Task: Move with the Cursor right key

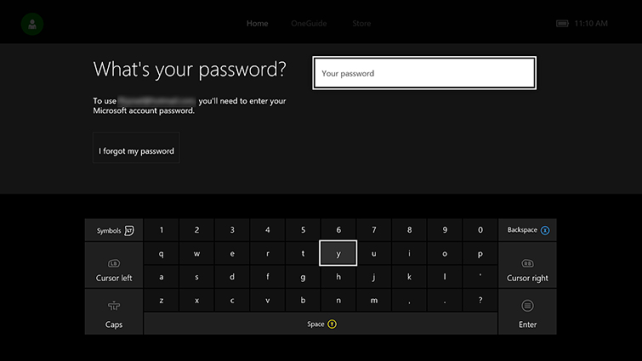Action: pyautogui.click(x=527, y=265)
